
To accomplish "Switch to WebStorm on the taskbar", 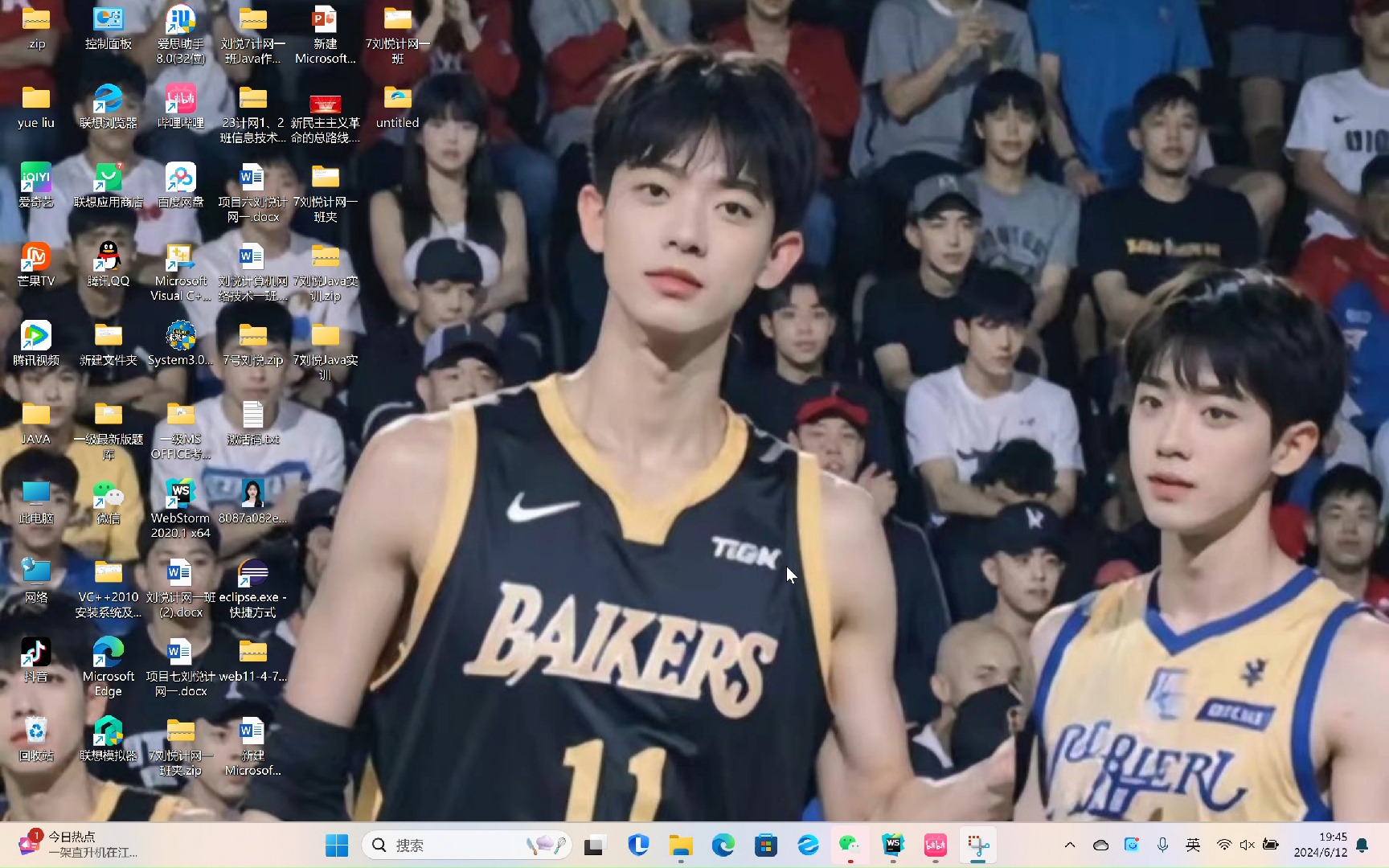I will click(893, 845).
